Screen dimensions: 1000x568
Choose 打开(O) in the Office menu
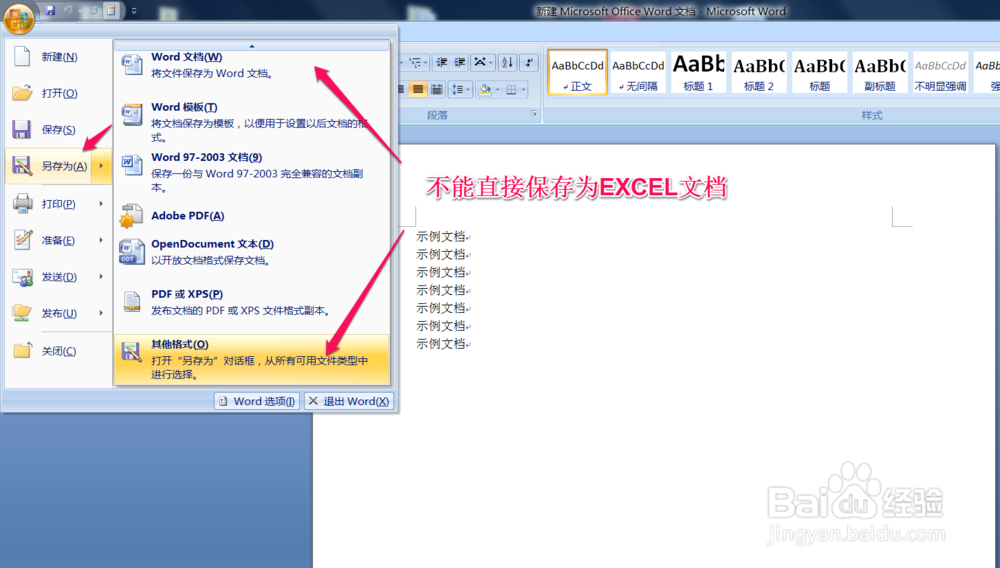pos(58,93)
